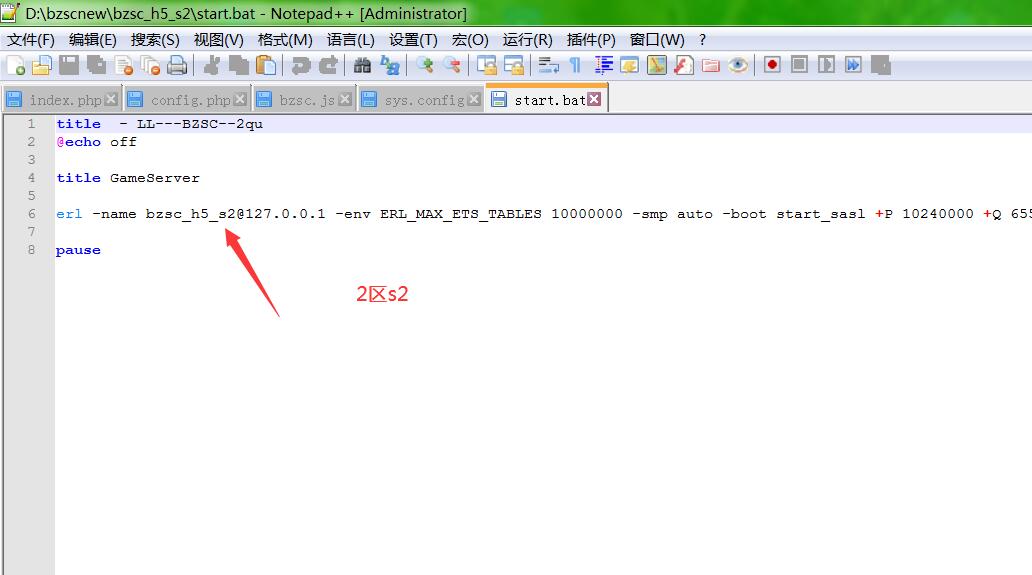Switch to the sys.config tab

click(x=423, y=100)
